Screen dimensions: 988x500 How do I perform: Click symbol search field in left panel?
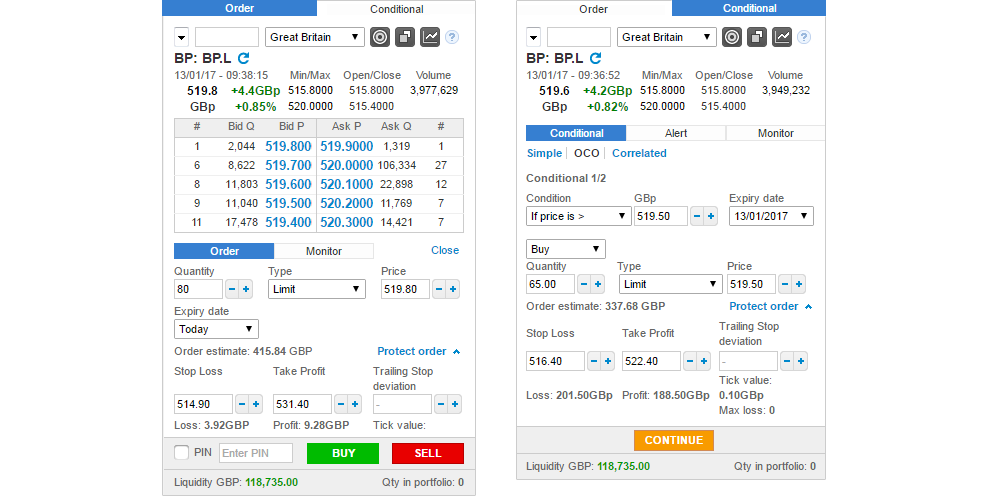click(227, 37)
